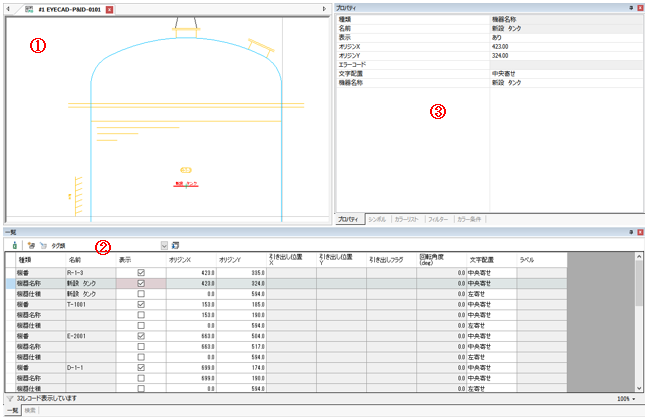The image size is (648, 418).
Task: Uncheck the 表示 checkbox for R-1-3
Action: [x=141, y=272]
